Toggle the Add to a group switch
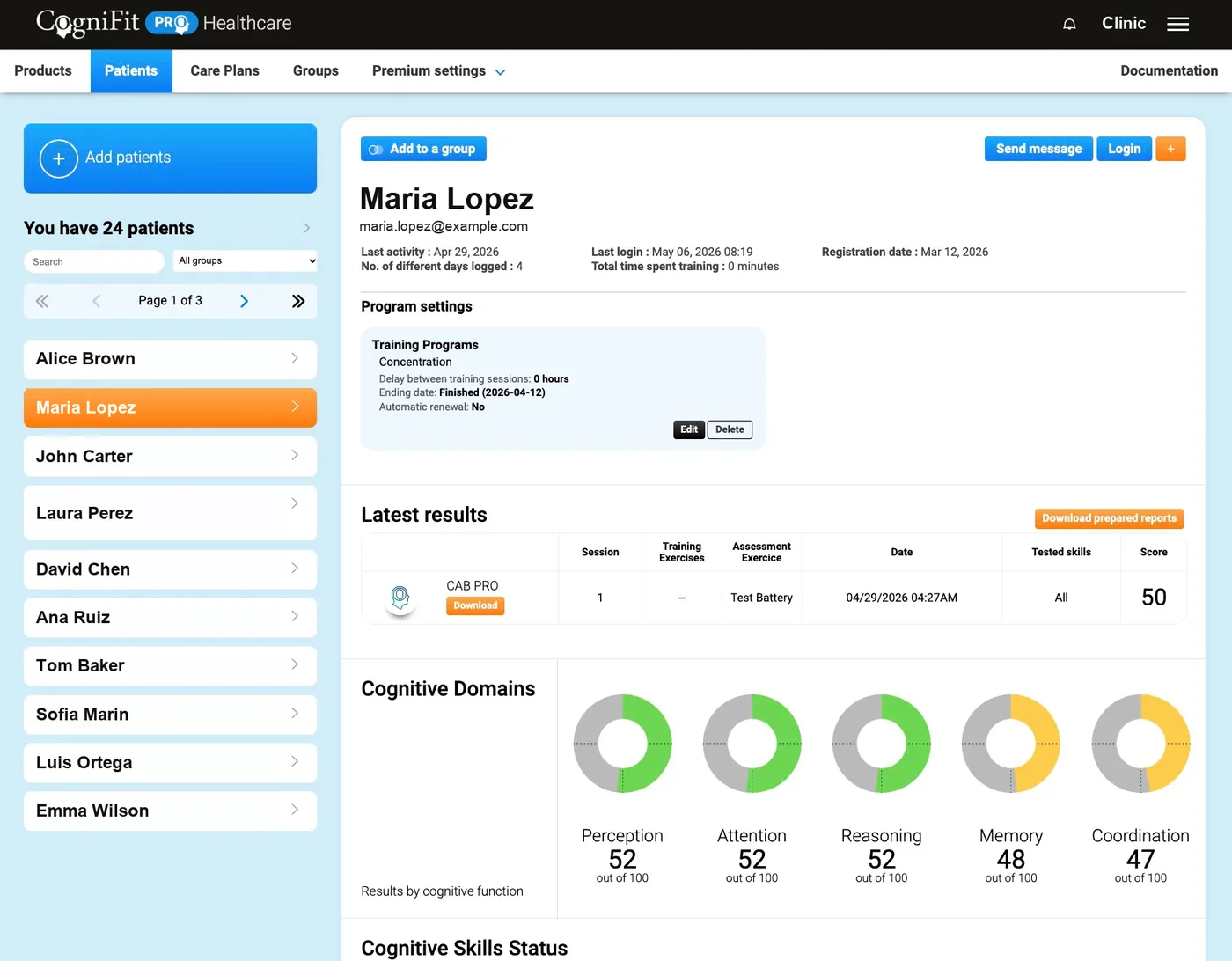 tap(376, 150)
